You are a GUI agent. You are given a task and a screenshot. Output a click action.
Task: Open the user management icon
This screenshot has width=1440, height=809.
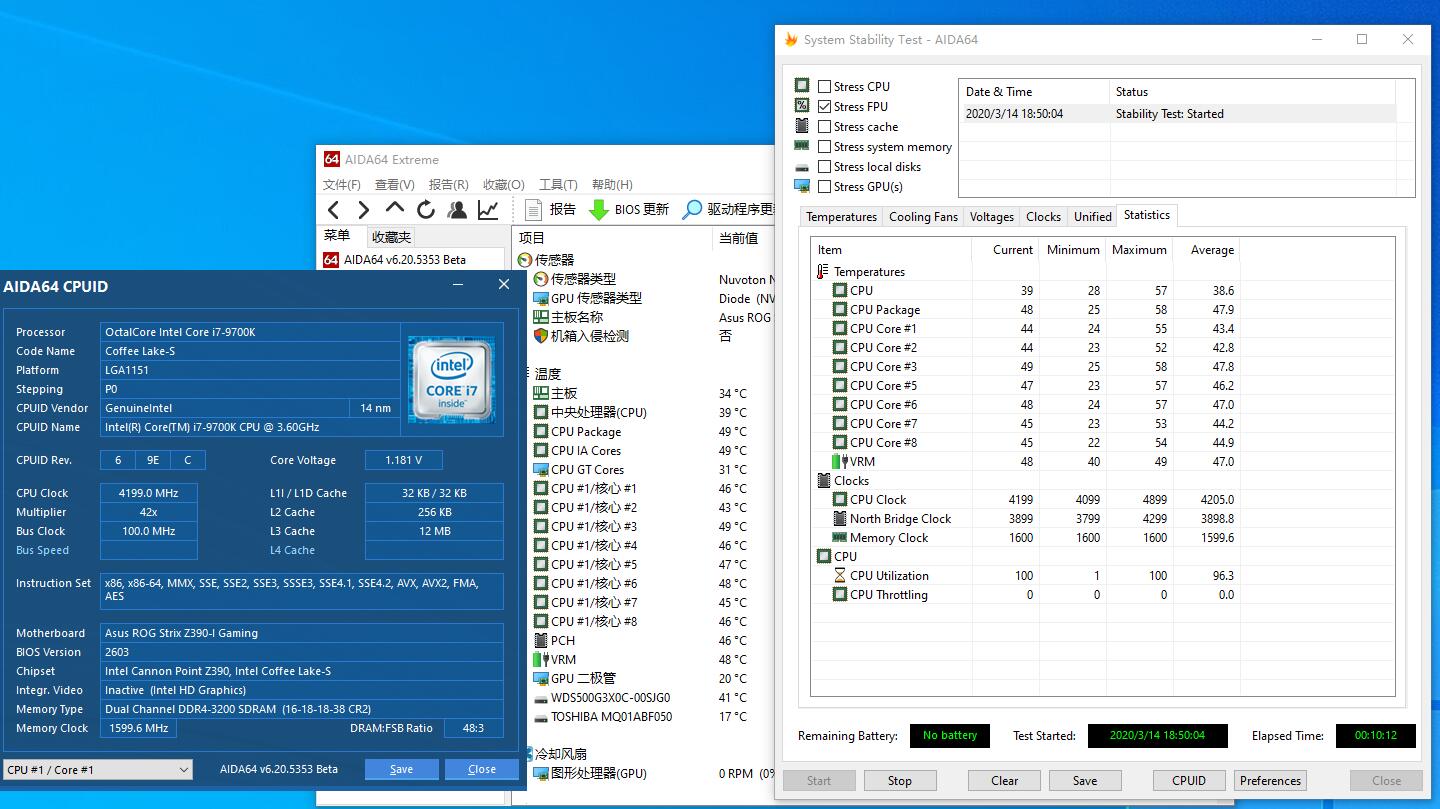(x=457, y=210)
